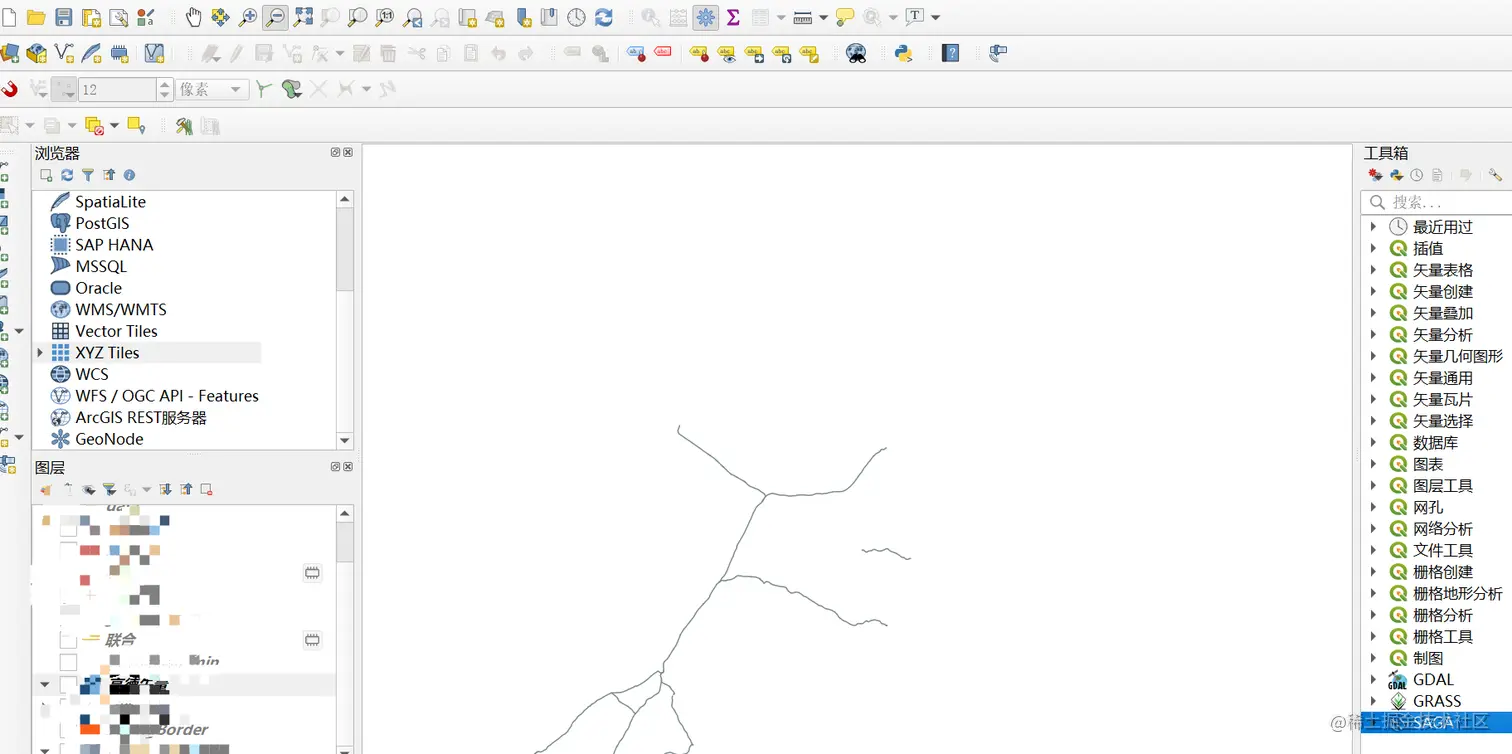Select WMS/WMTS in the browser tree
Image resolution: width=1512 pixels, height=754 pixels.
tap(121, 309)
